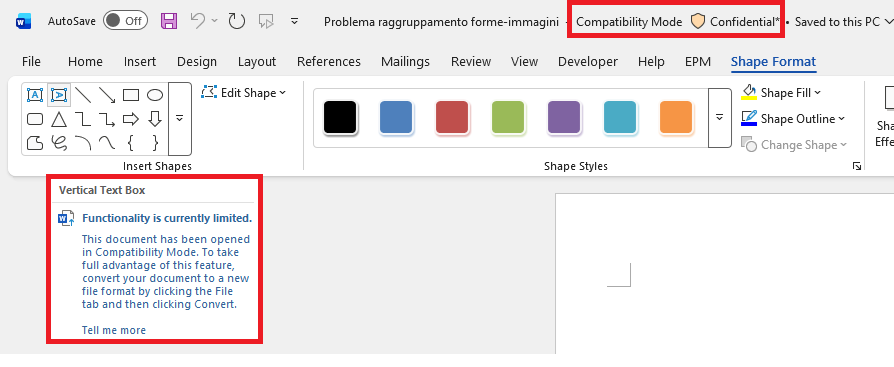Image resolution: width=894 pixels, height=367 pixels.
Task: Switch to the Design tab
Action: point(197,62)
